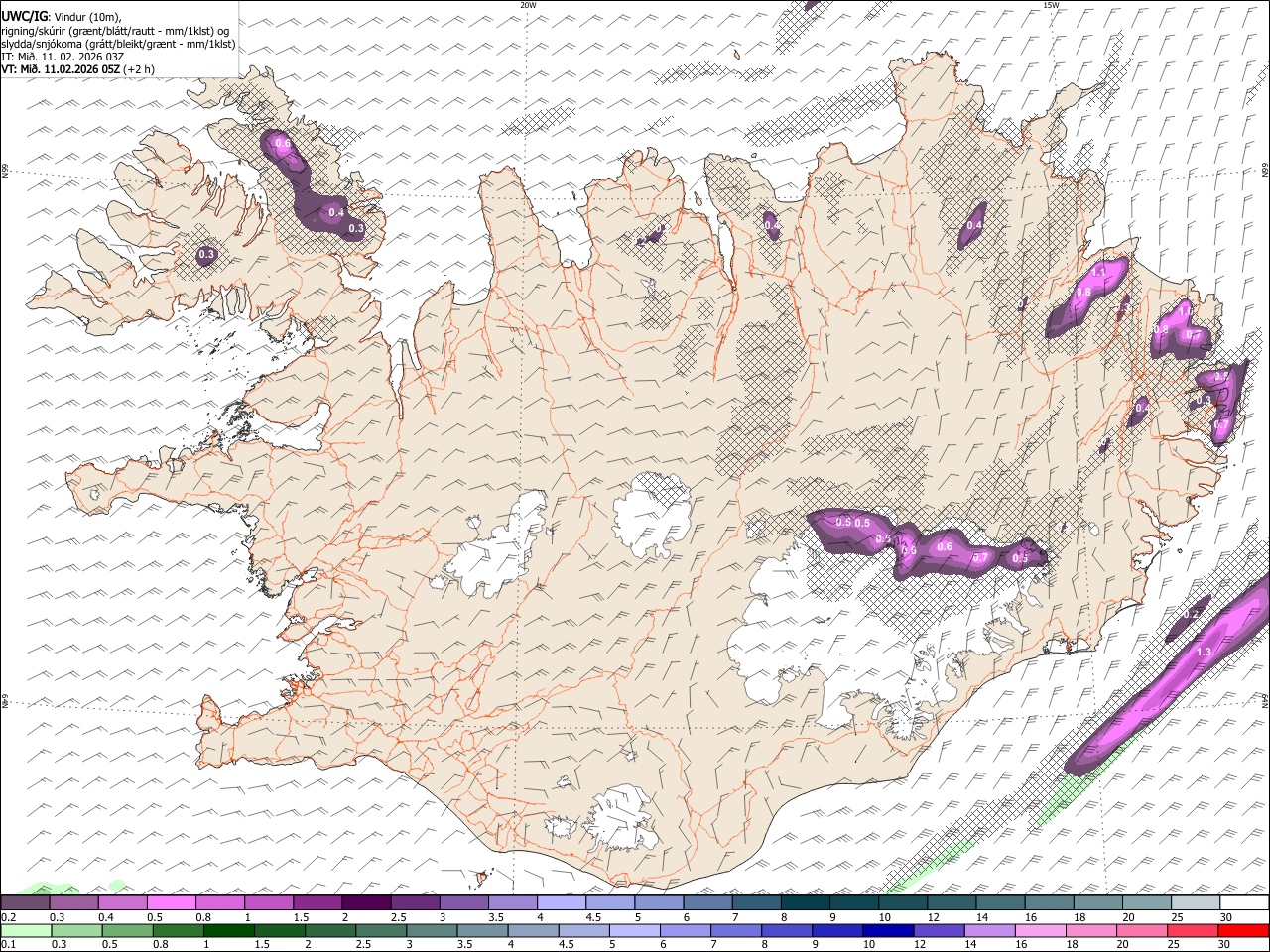Click the red swatch at end of rain legend
The image size is (1270, 952).
click(1242, 931)
